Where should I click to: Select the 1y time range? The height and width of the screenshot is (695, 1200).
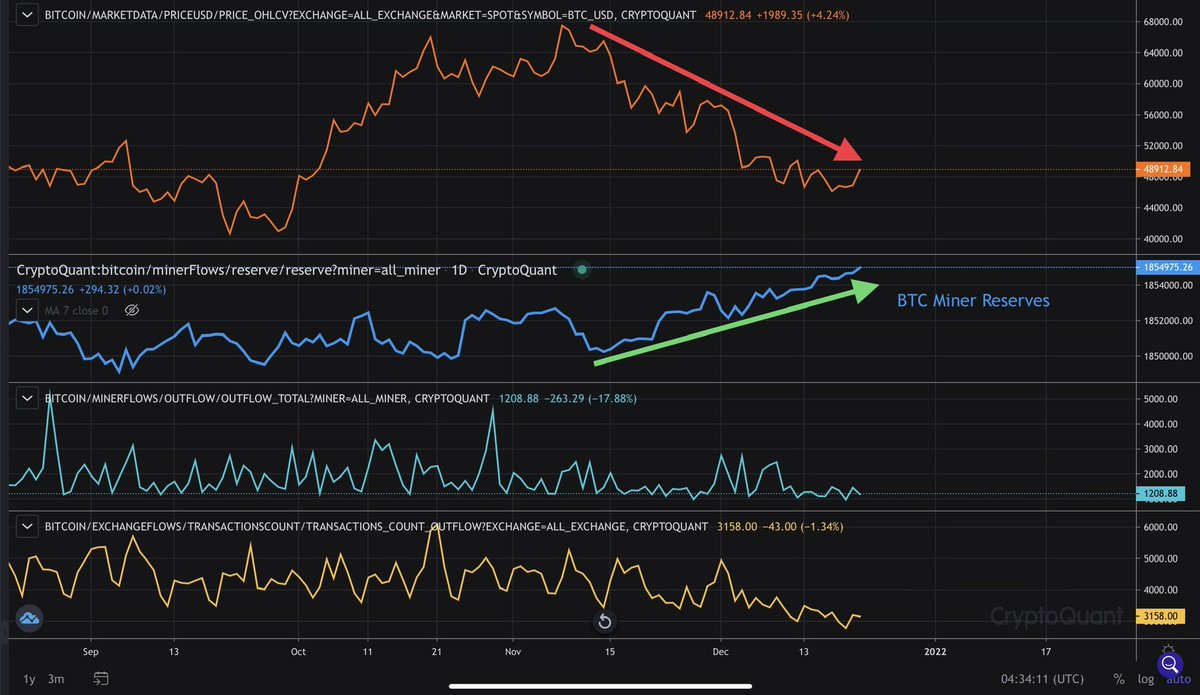27,679
